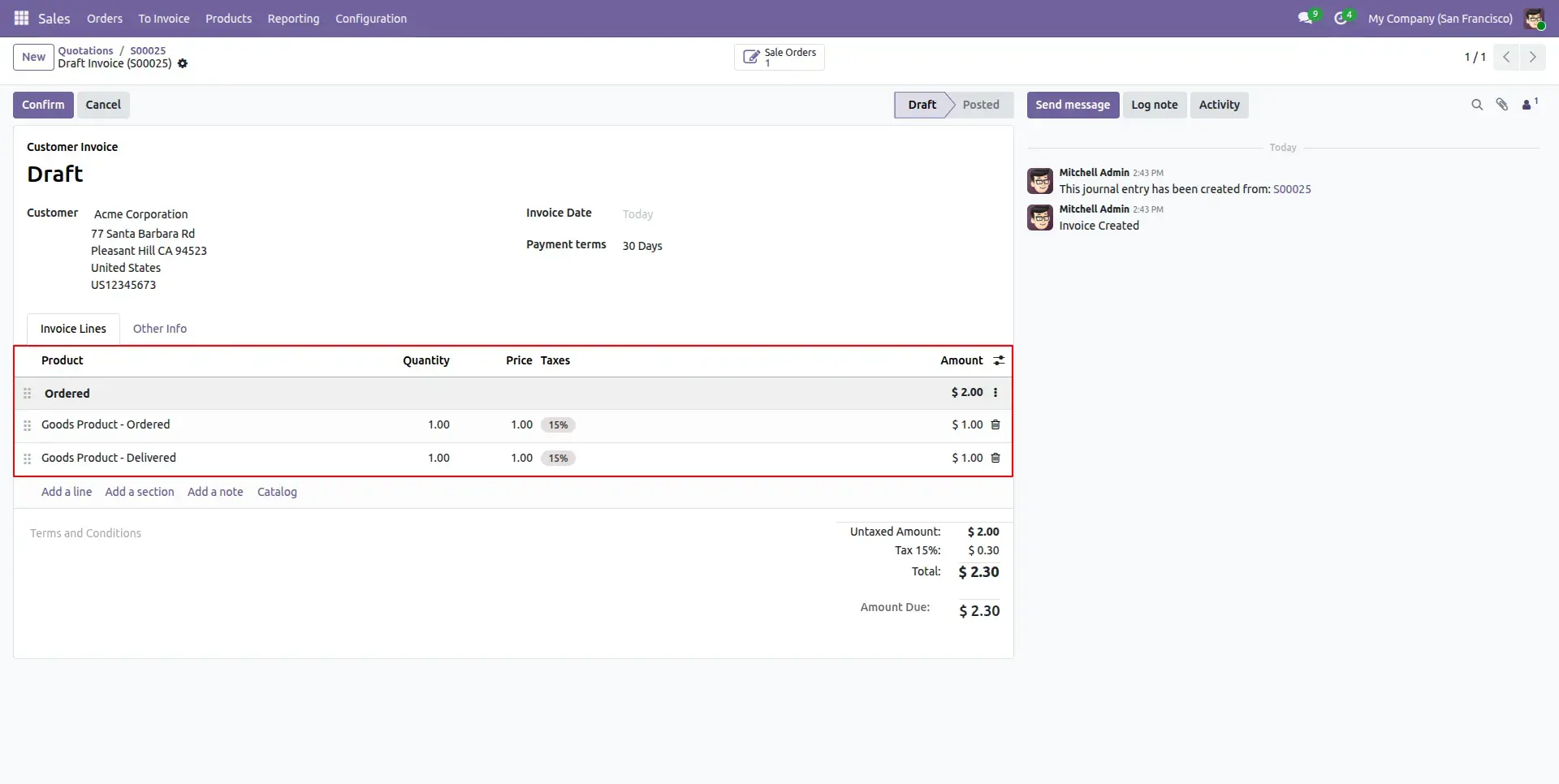
Task: Select the Posted status stage
Action: 981,105
